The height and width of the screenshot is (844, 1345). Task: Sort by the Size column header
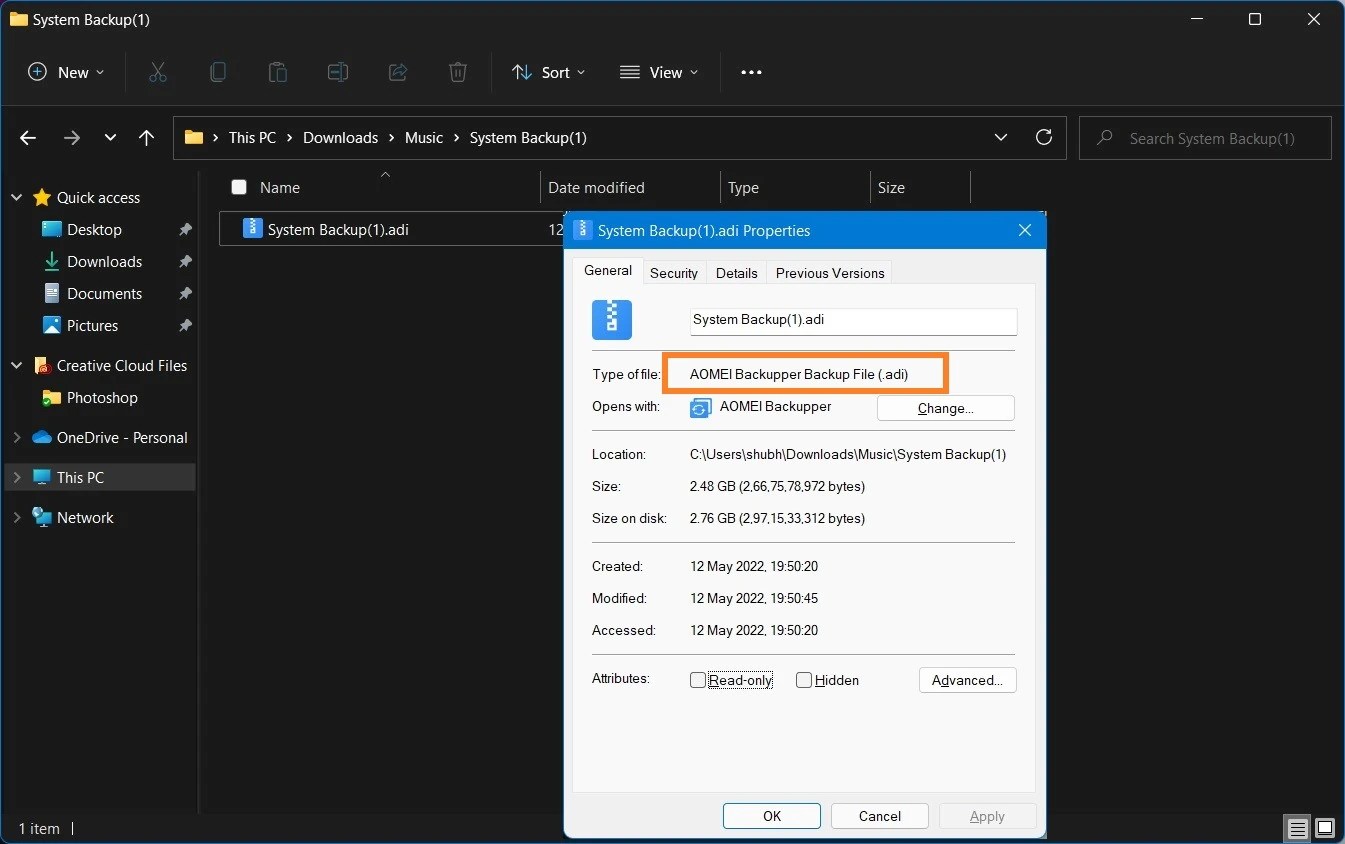(x=891, y=187)
